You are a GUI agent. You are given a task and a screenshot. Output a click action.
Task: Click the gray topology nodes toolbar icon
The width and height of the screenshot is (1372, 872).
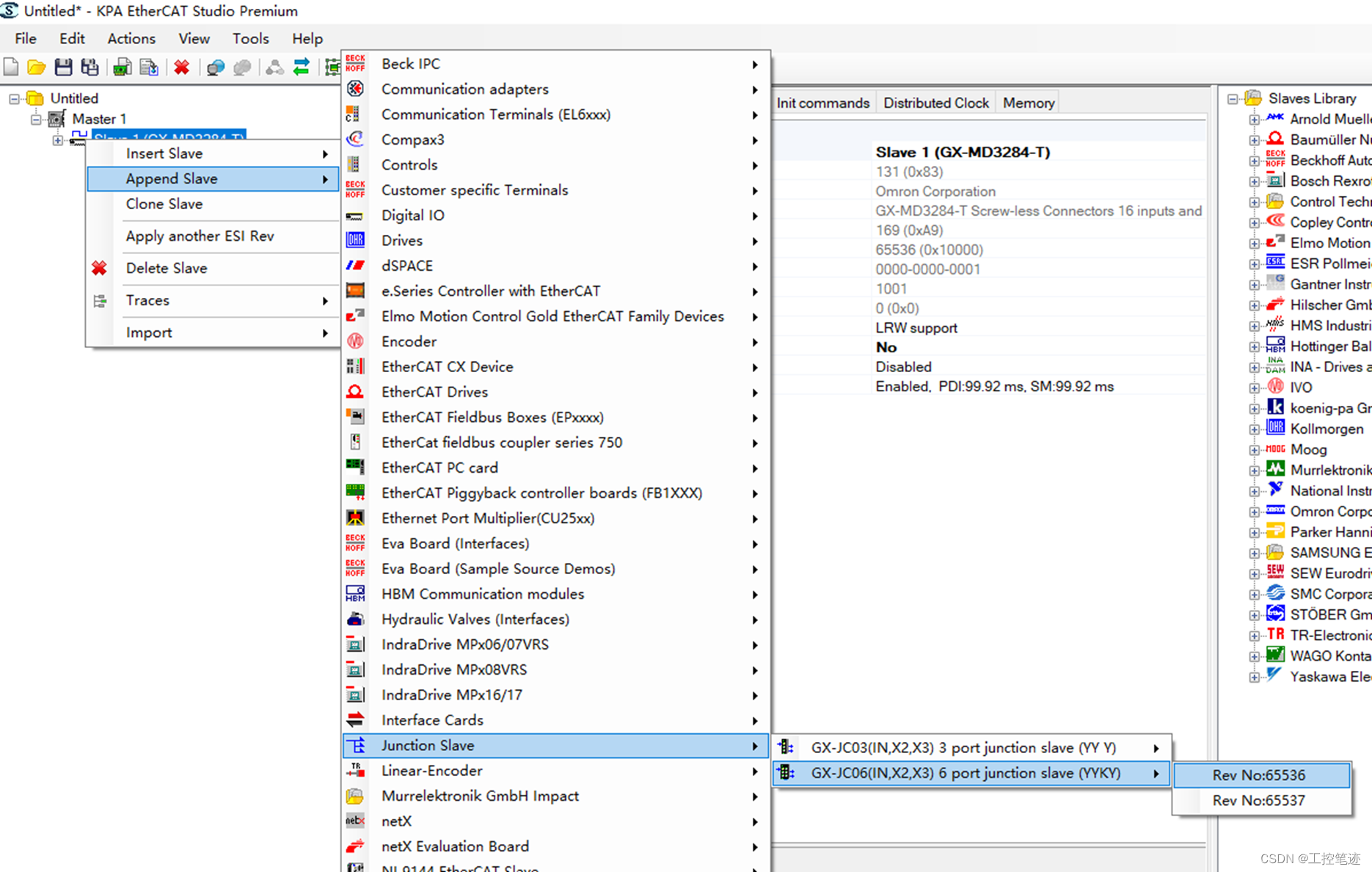pyautogui.click(x=274, y=68)
